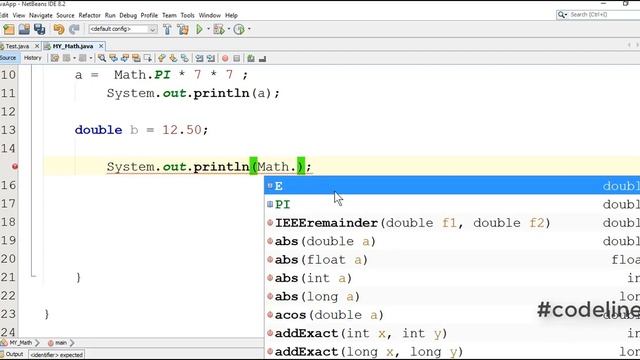Select the MY_Math.java tab
This screenshot has height=360, width=640.
tap(72, 46)
